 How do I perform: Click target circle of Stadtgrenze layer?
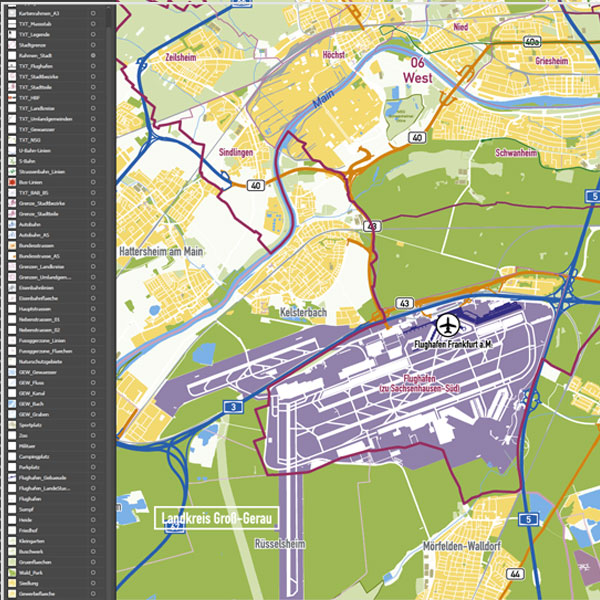(x=93, y=45)
